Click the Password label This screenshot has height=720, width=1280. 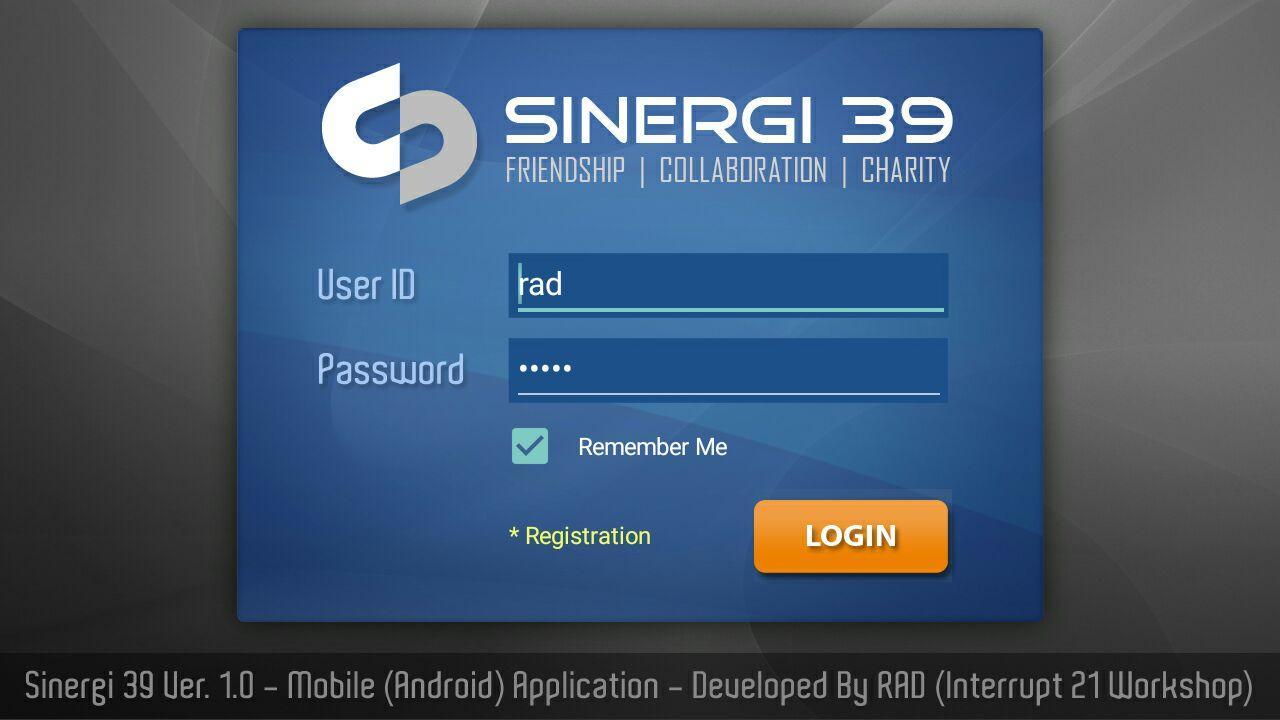(x=391, y=370)
